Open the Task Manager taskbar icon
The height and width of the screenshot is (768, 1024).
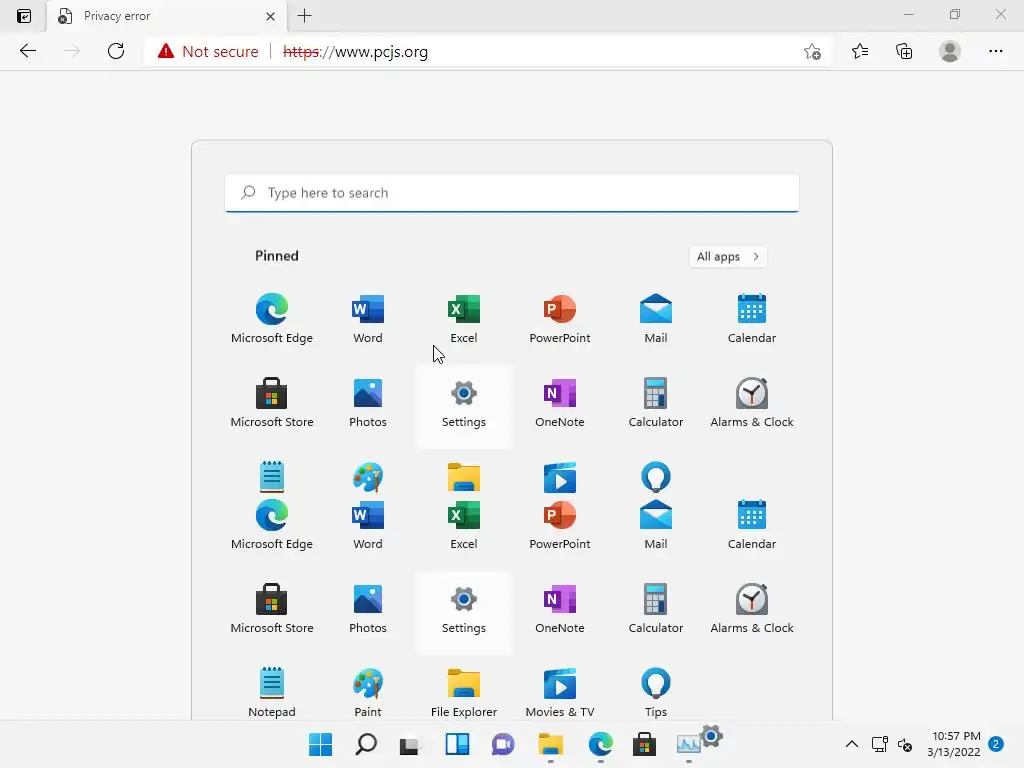(688, 744)
